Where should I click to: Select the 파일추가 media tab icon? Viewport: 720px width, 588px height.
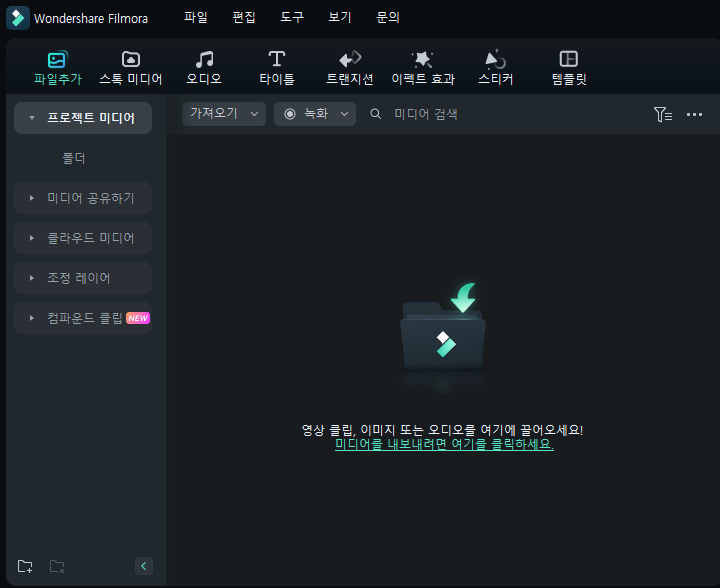click(x=57, y=60)
